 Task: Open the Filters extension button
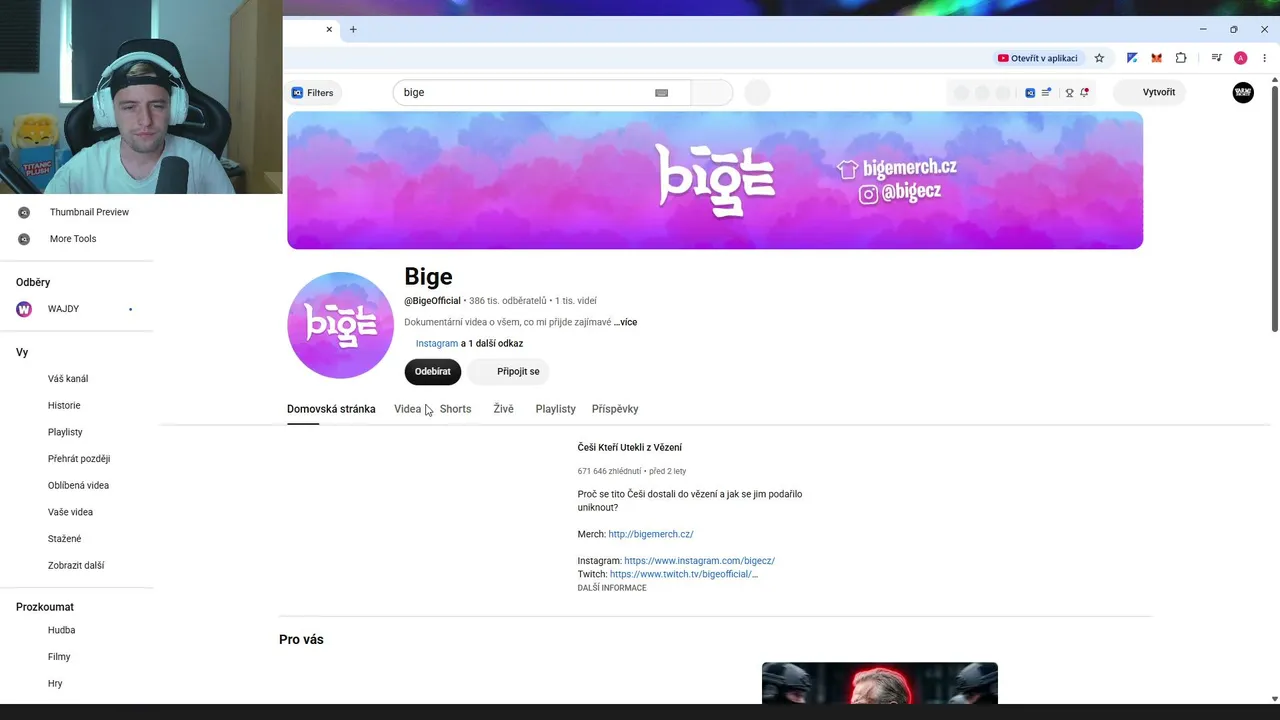313,93
